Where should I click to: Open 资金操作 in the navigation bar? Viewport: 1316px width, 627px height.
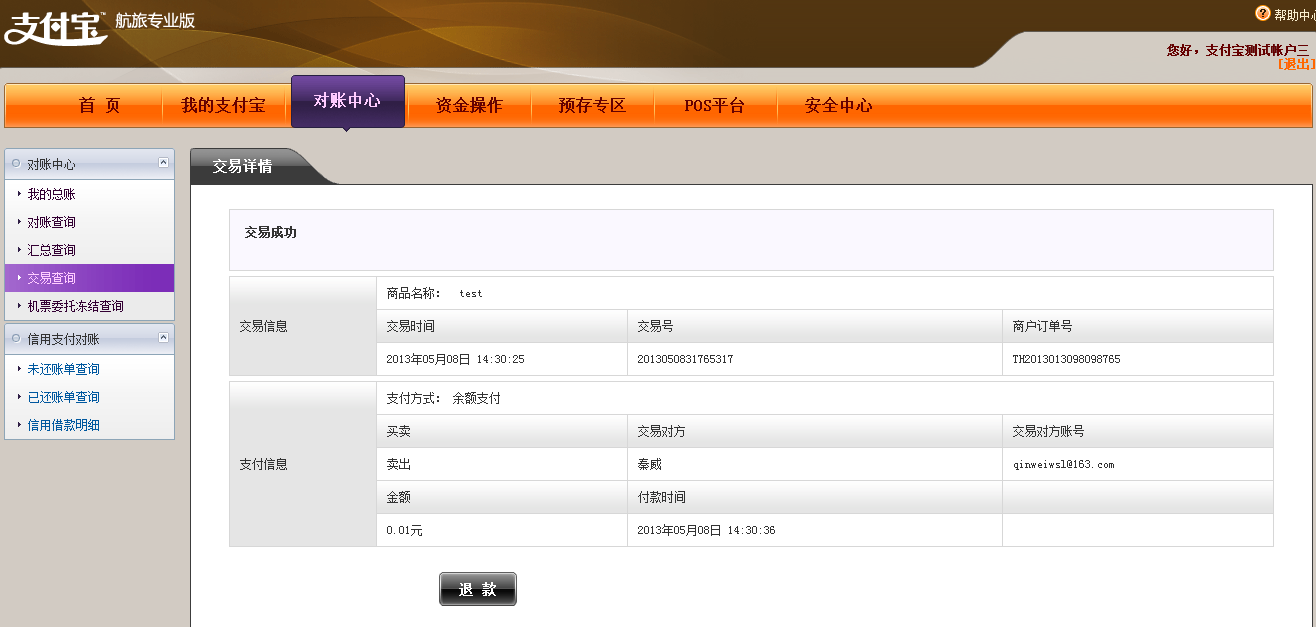469,106
